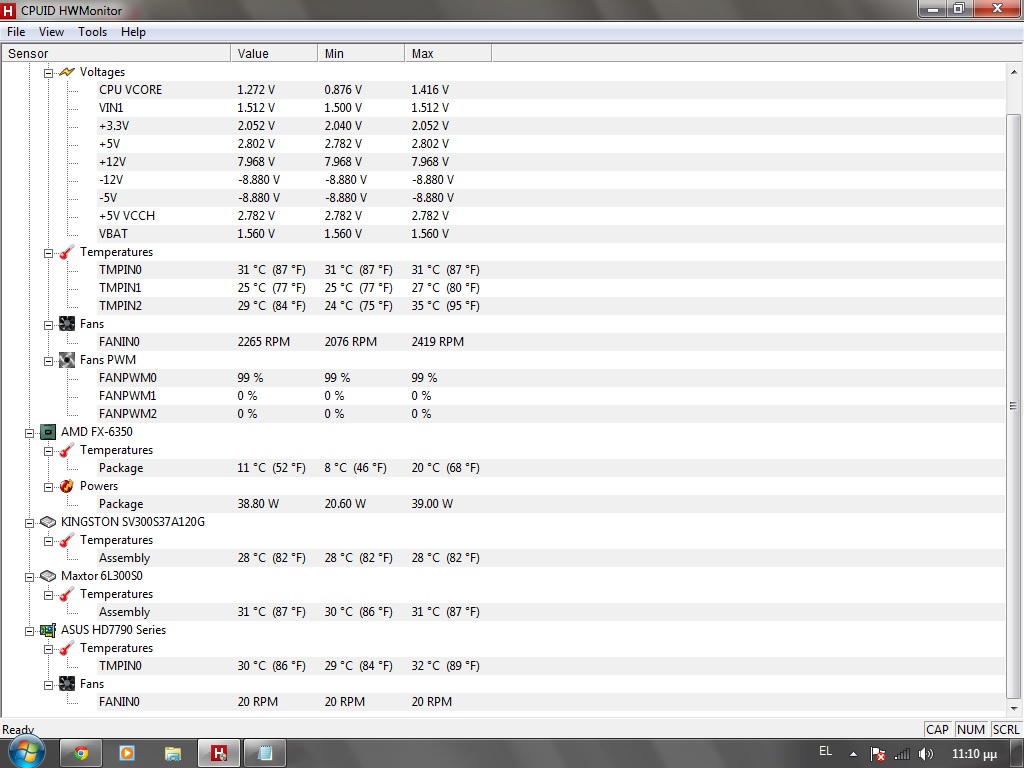Screen dimensions: 1024x768
Task: Collapse the KINGSTON SV300S37A120G node
Action: [29, 522]
